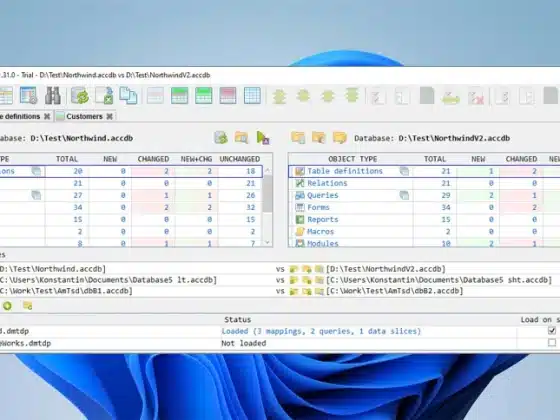
Task: Click the green table icon beside the red table icon
Action: pyautogui.click(x=204, y=95)
